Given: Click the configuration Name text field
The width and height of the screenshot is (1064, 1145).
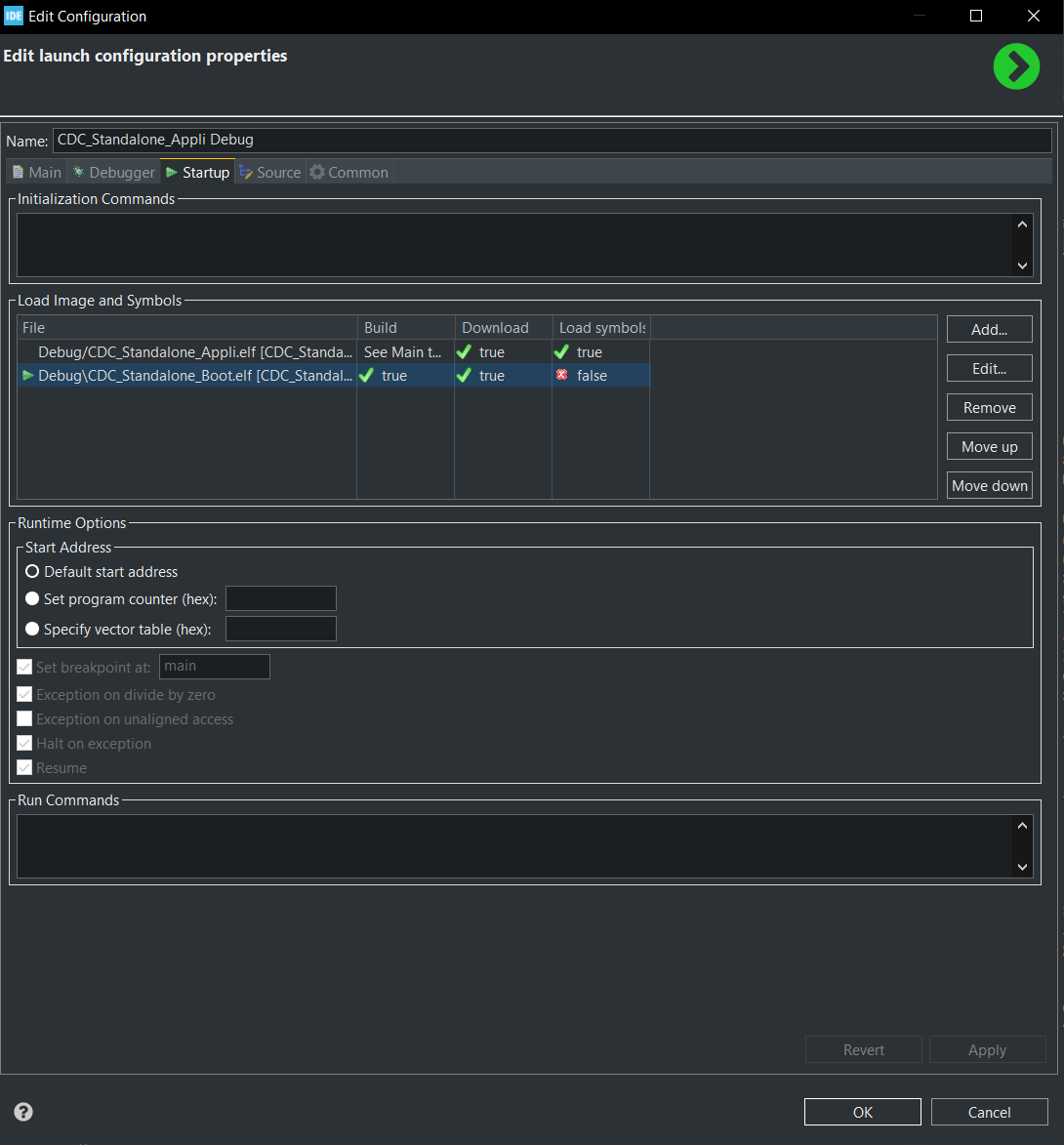Looking at the screenshot, I should click(552, 141).
